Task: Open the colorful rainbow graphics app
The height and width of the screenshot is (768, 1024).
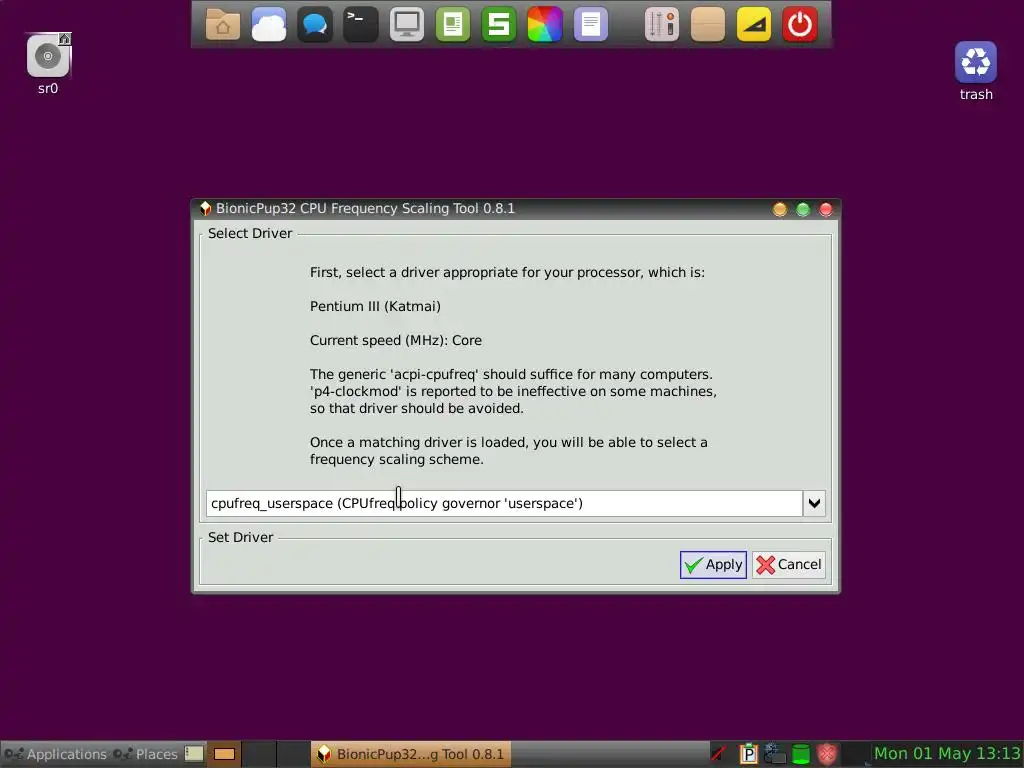Action: 545,25
